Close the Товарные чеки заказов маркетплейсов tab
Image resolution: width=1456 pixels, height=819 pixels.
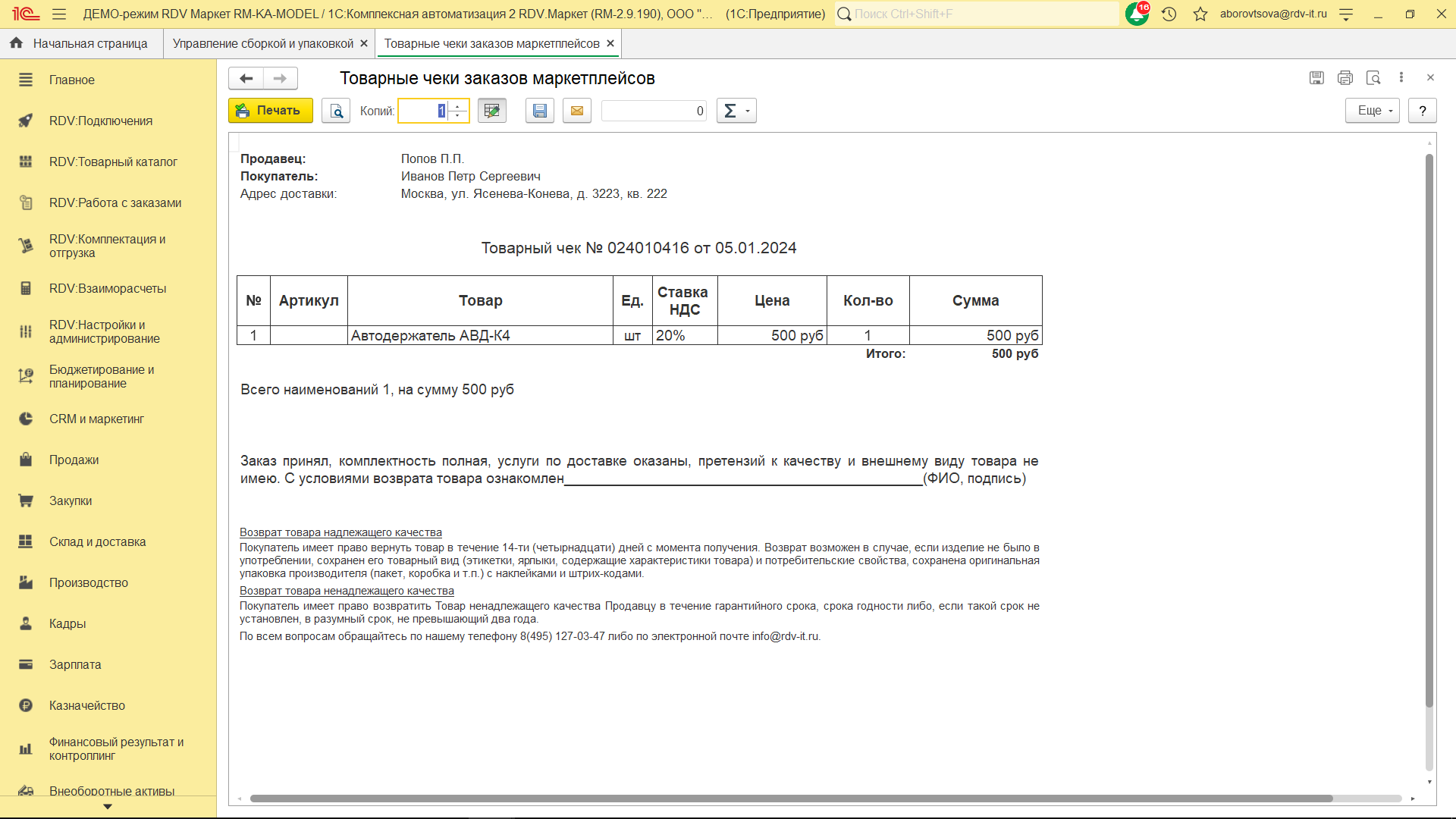click(610, 44)
